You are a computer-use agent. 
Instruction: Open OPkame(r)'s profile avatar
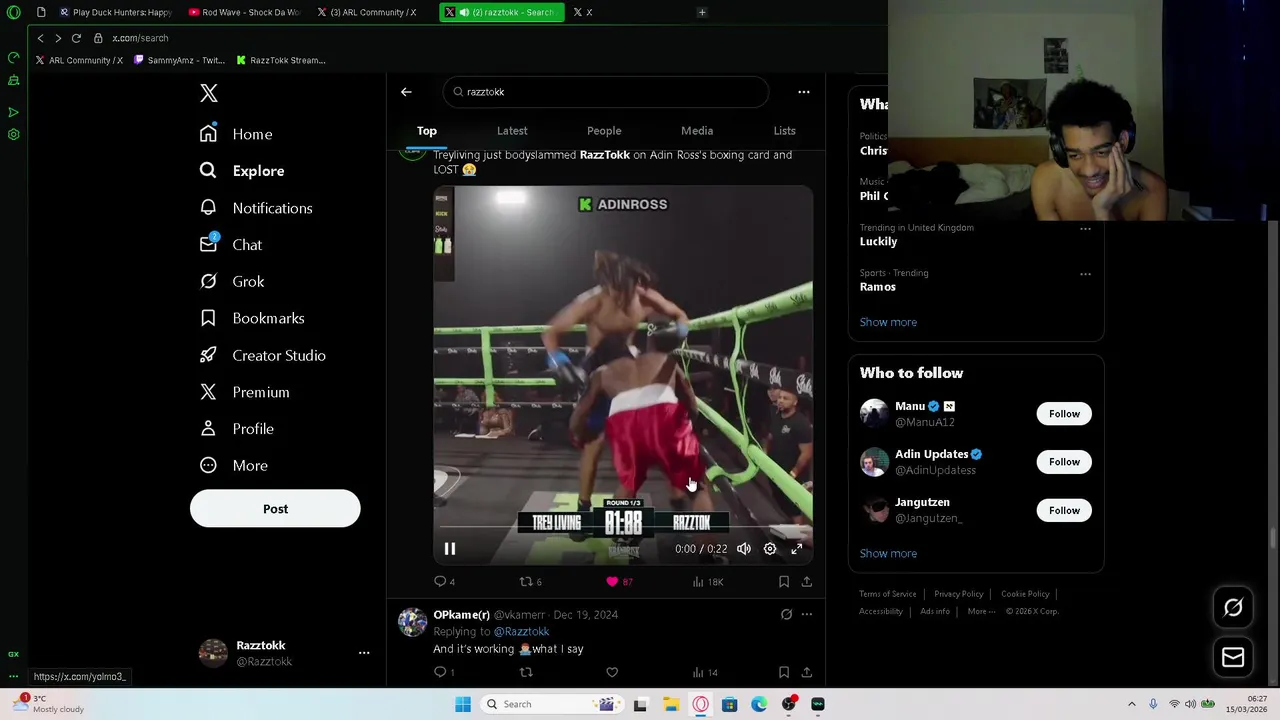412,622
